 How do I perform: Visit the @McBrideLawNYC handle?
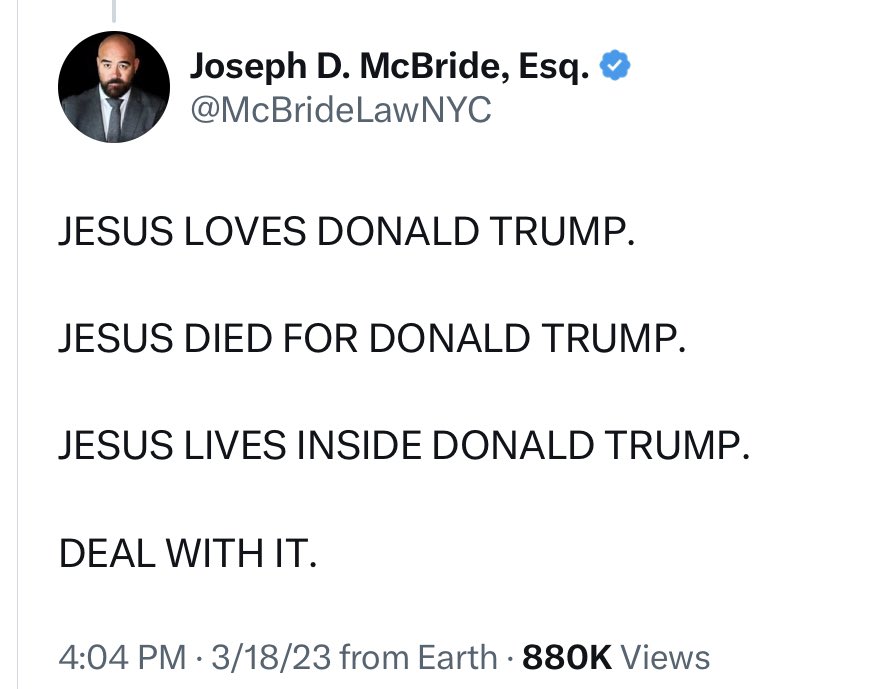[x=340, y=108]
